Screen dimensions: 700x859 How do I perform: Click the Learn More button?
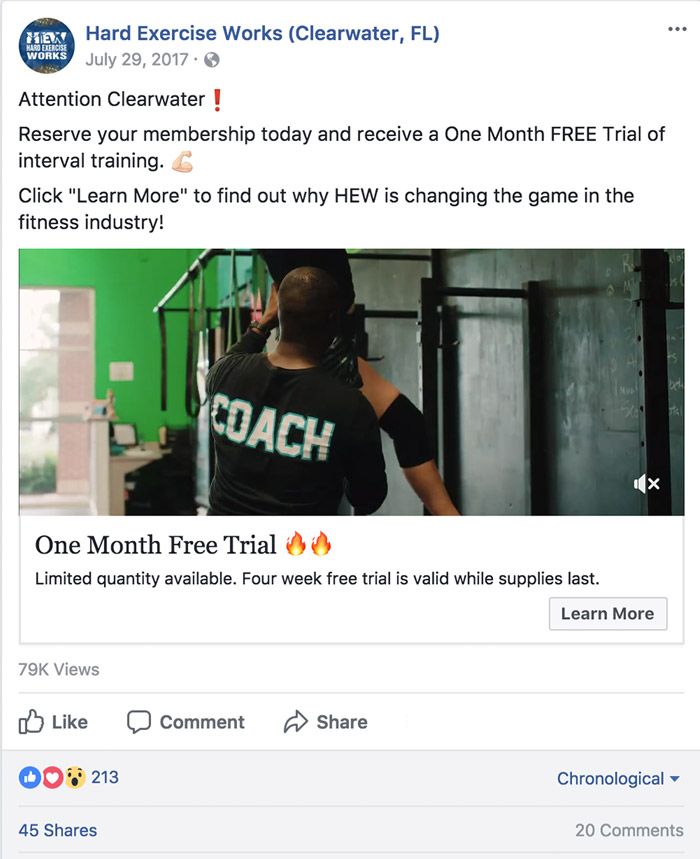point(608,614)
